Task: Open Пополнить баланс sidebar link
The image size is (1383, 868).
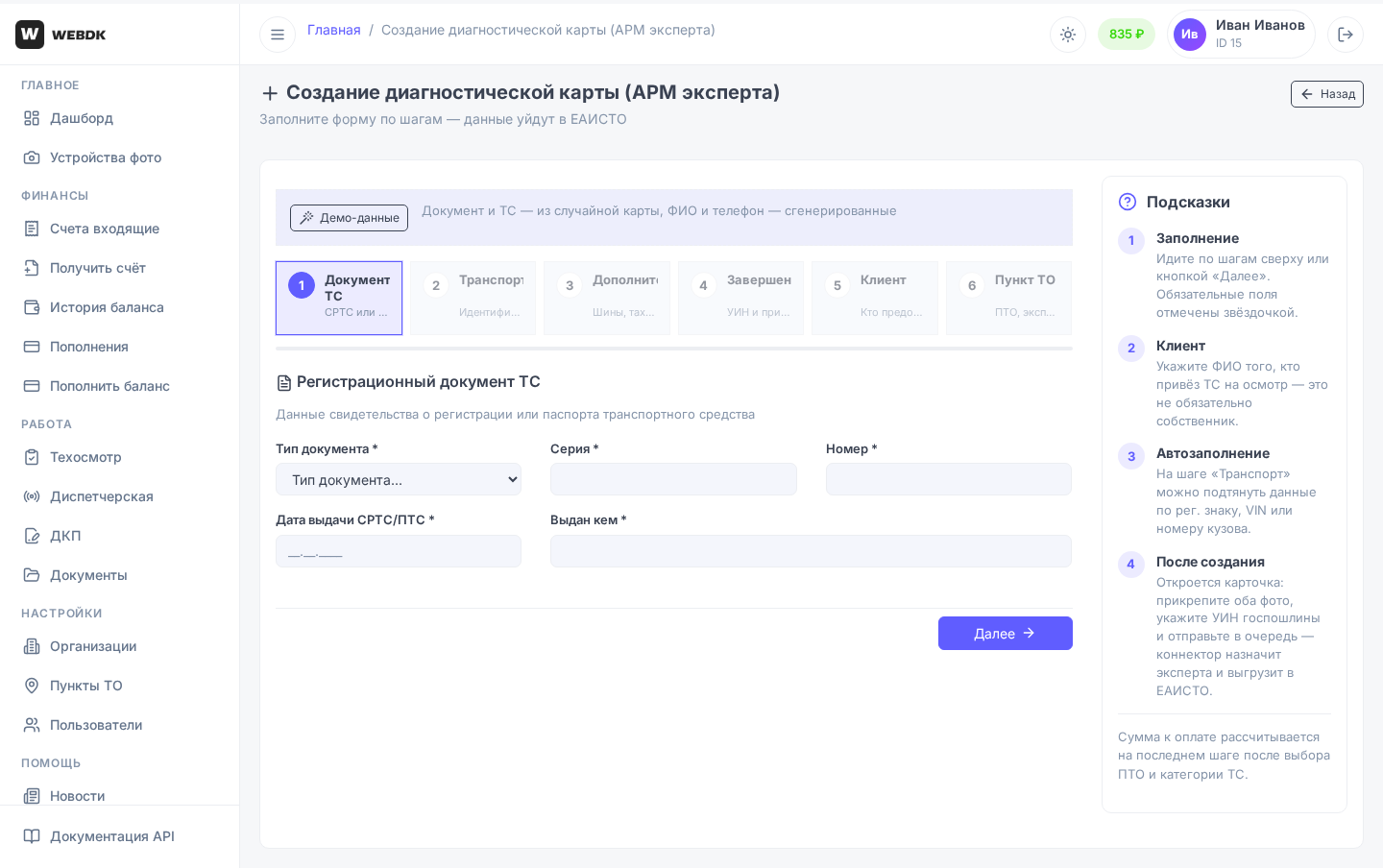Action: coord(120,386)
